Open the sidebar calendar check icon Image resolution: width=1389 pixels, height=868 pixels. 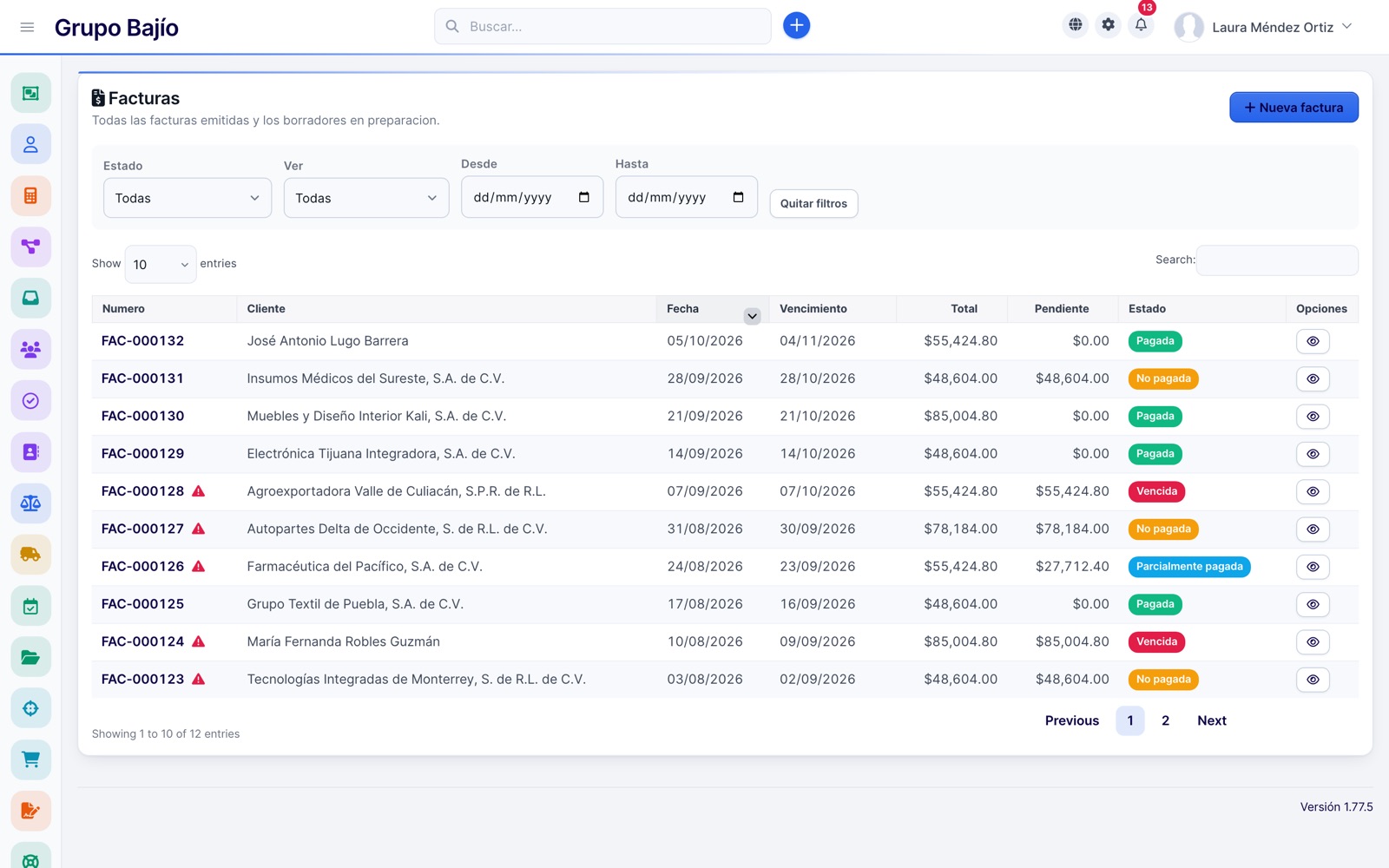[x=30, y=606]
